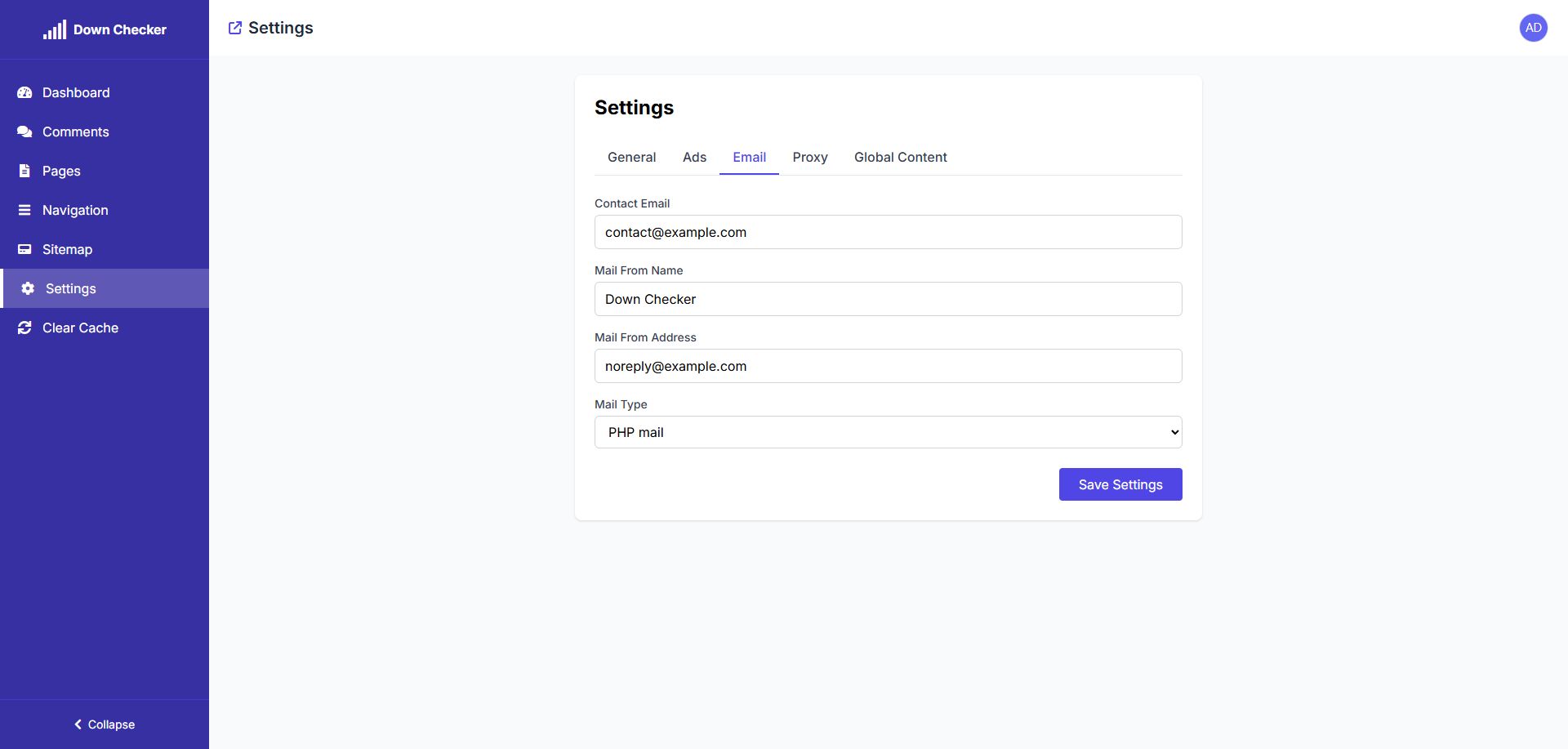The width and height of the screenshot is (1568, 749).
Task: Click the Comments speech bubble icon
Action: click(x=24, y=132)
